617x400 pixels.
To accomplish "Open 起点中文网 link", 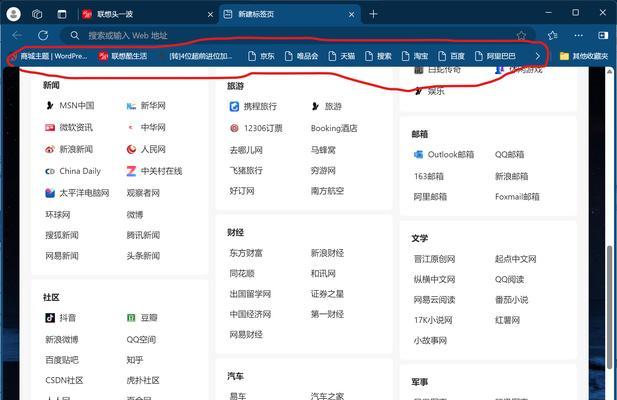I will pyautogui.click(x=515, y=259).
